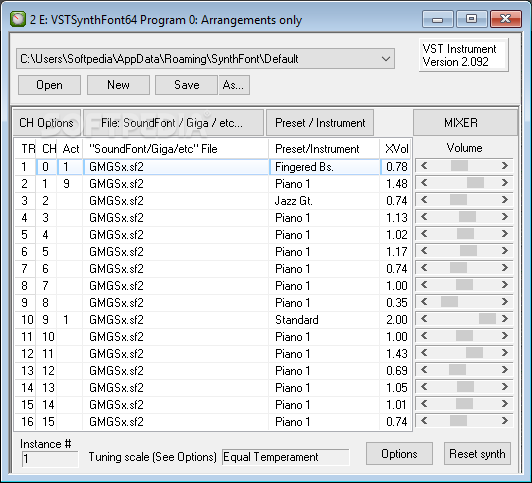The height and width of the screenshot is (483, 532).
Task: Increase volume arrow for track 1 slider
Action: pos(505,166)
